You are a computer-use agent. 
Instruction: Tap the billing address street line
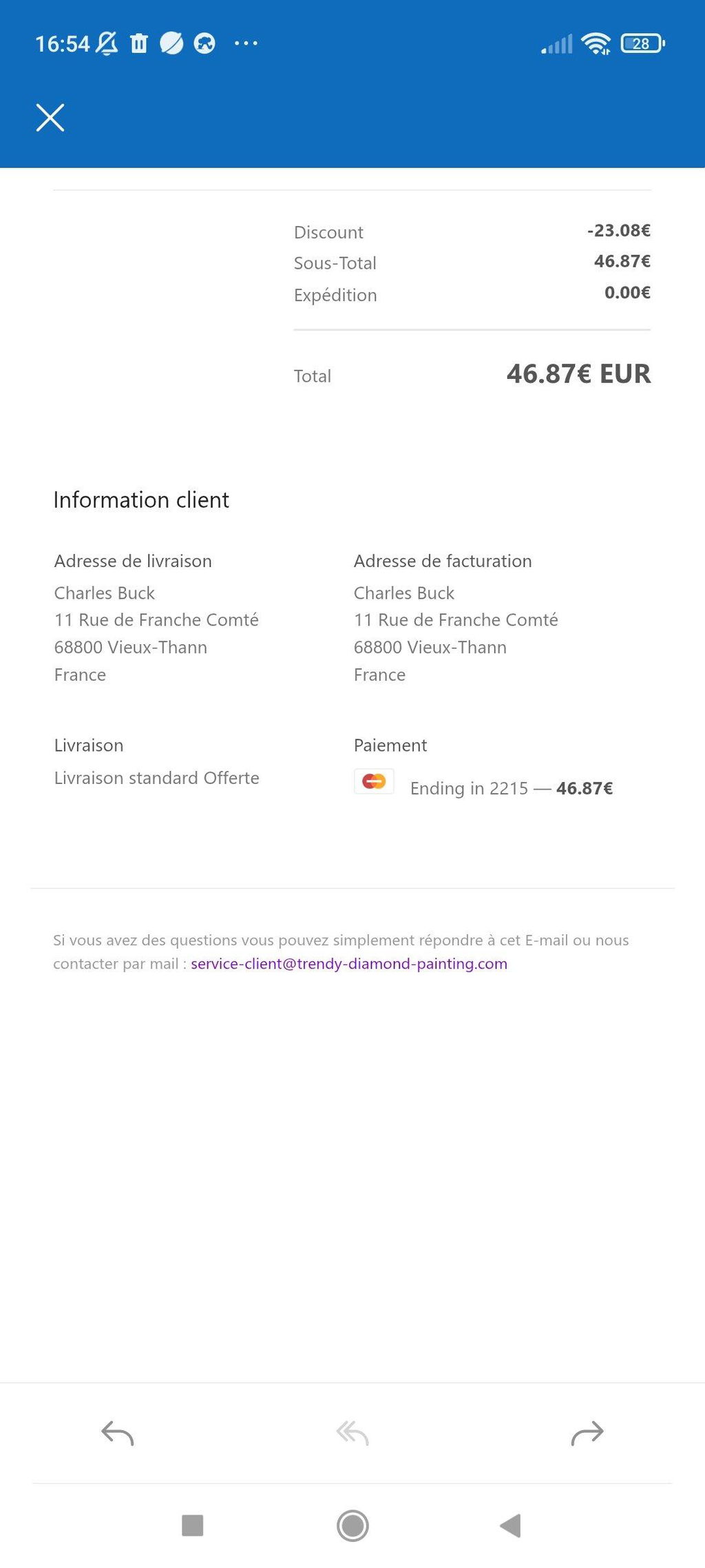456,620
